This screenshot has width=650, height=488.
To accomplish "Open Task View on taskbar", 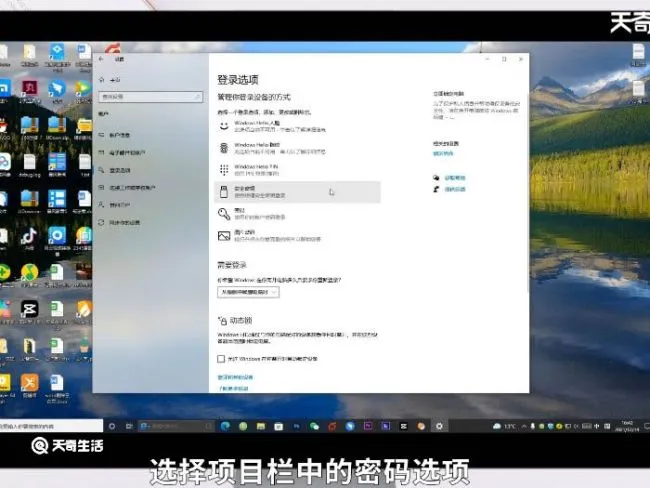I will click(x=129, y=426).
